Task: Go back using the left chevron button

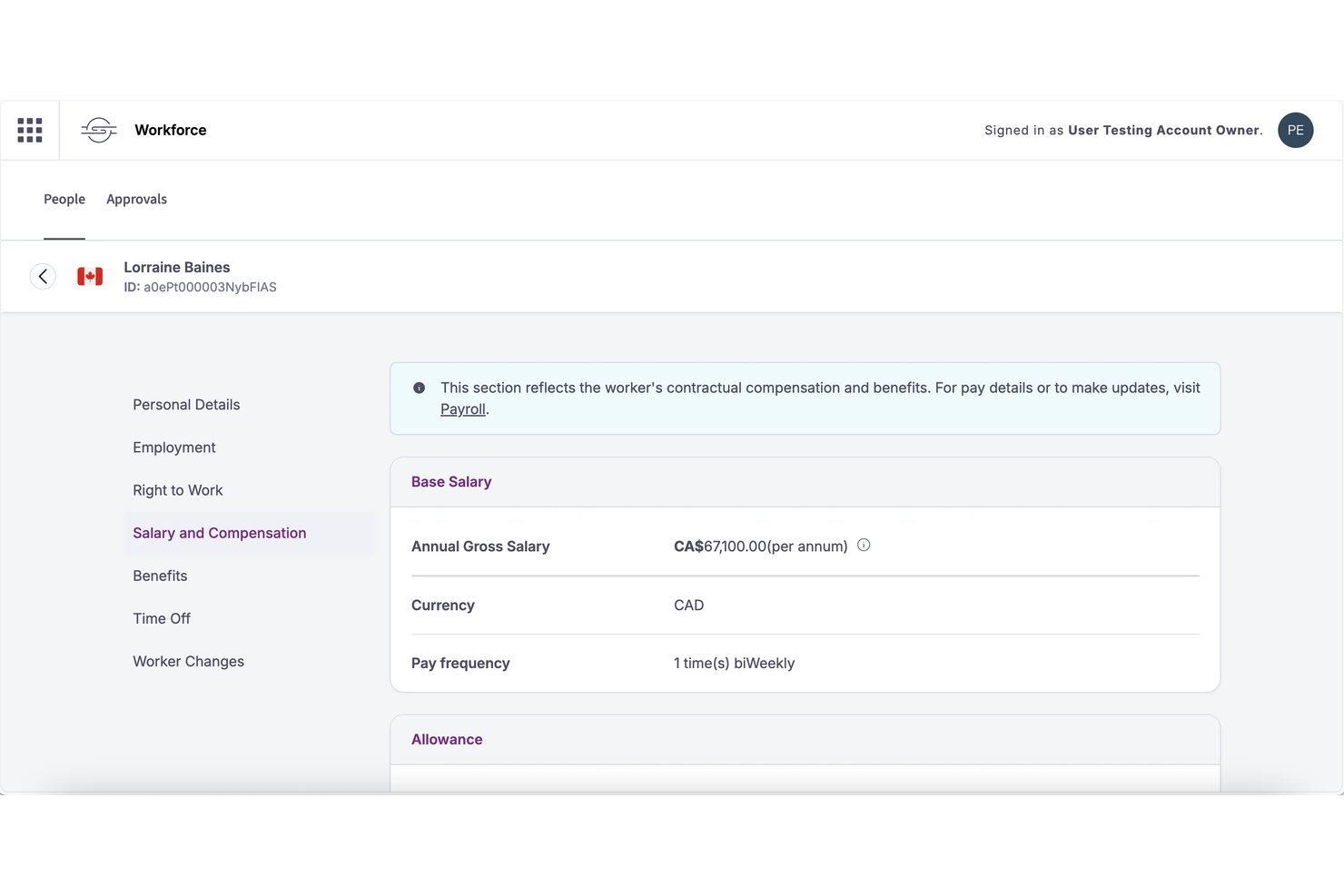Action: tap(43, 276)
